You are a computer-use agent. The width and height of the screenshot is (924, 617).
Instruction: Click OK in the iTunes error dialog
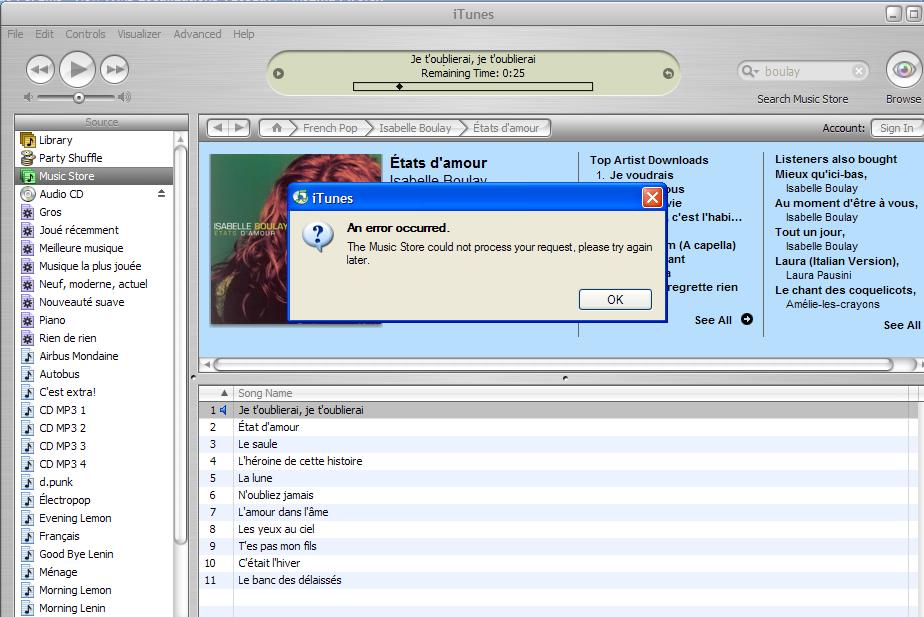tap(615, 299)
